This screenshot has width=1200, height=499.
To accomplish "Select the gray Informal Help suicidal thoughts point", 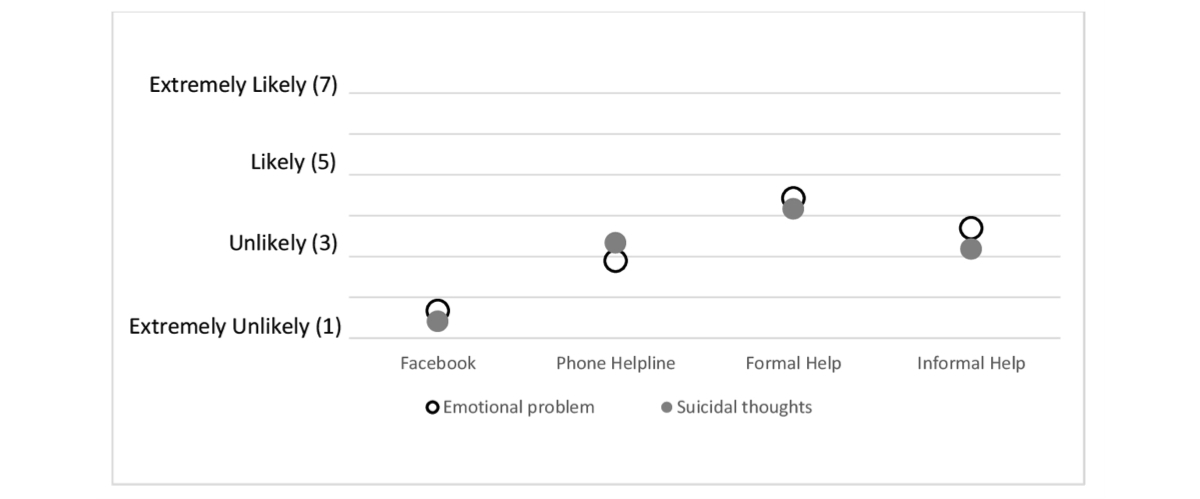I will click(x=971, y=249).
